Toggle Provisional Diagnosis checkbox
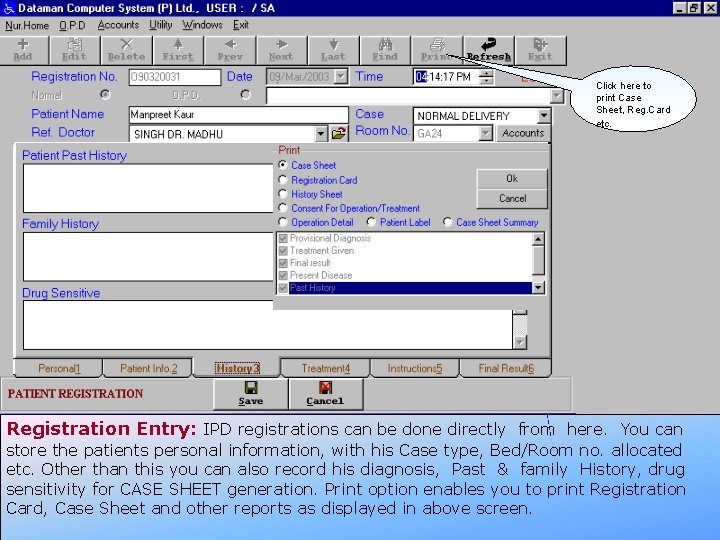 (283, 238)
